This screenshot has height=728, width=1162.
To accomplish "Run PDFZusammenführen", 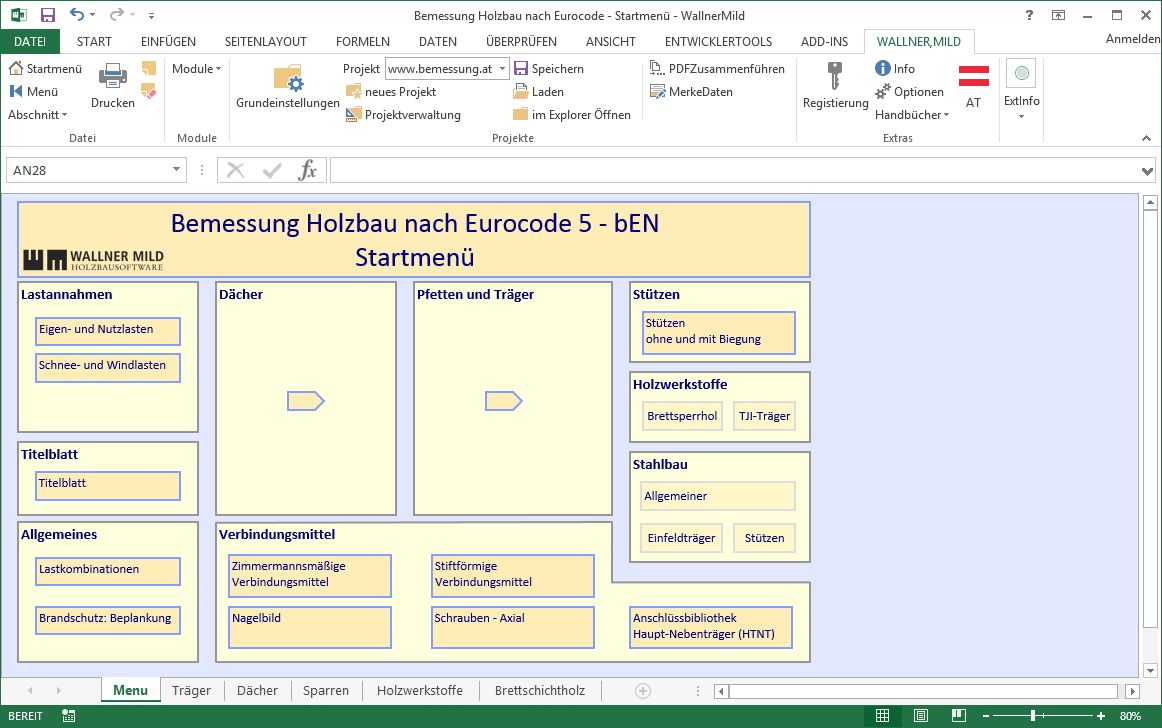I will point(717,69).
